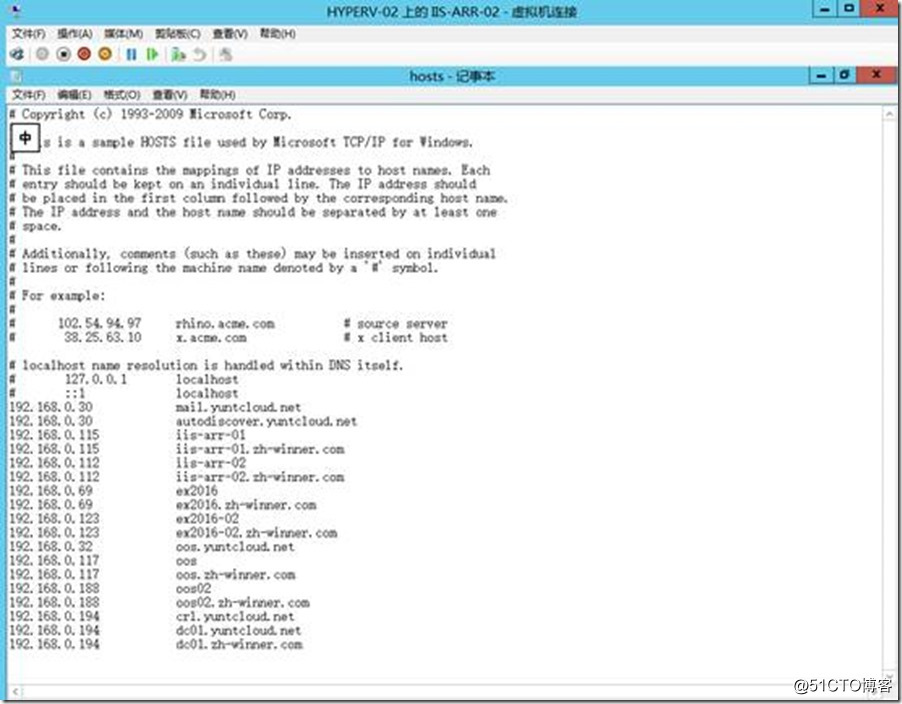
Task: Open Notepad's 帮助(H) menu
Action: click(217, 94)
